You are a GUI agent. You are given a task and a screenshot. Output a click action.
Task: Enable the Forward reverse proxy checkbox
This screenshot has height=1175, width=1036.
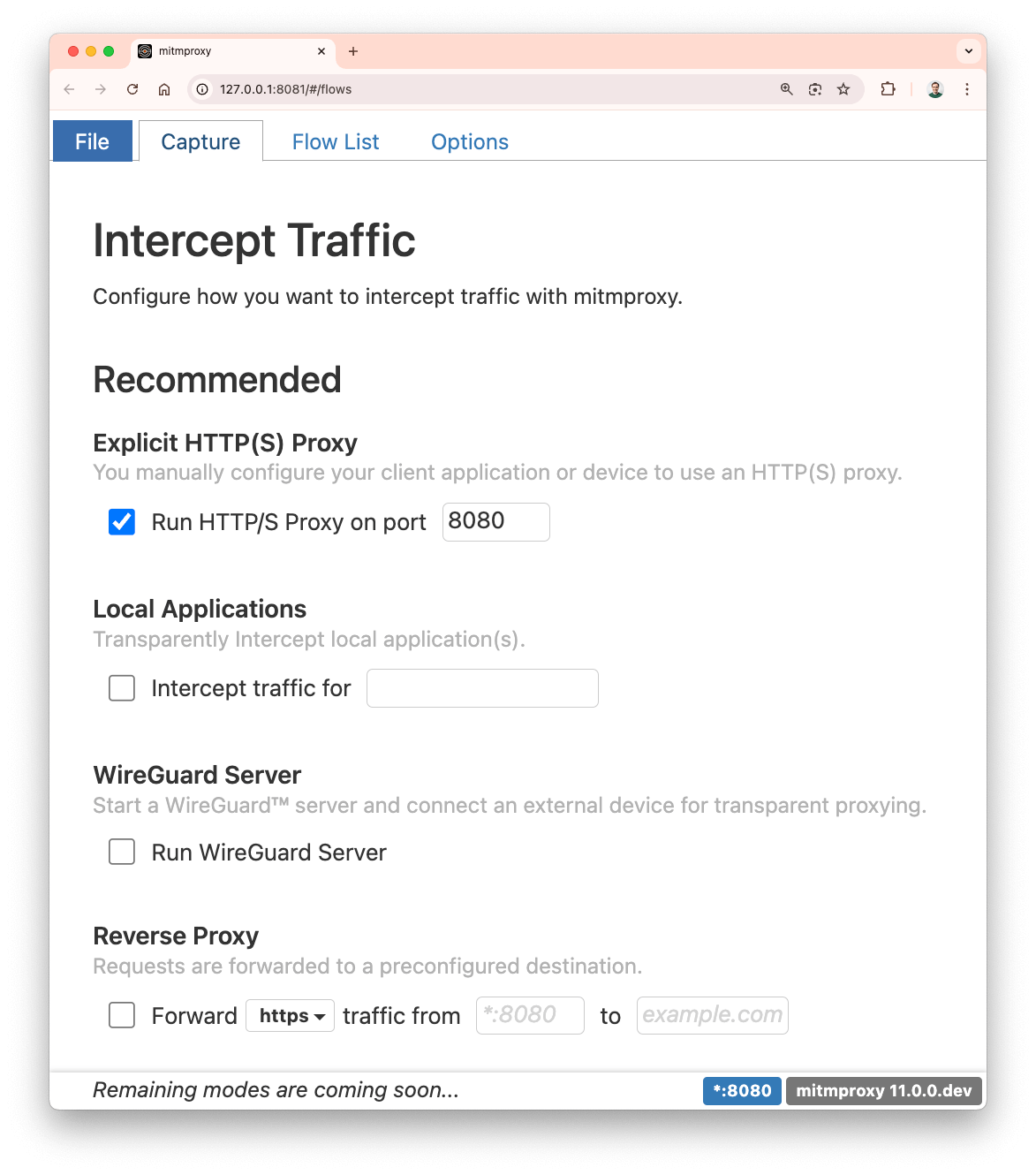122,1015
